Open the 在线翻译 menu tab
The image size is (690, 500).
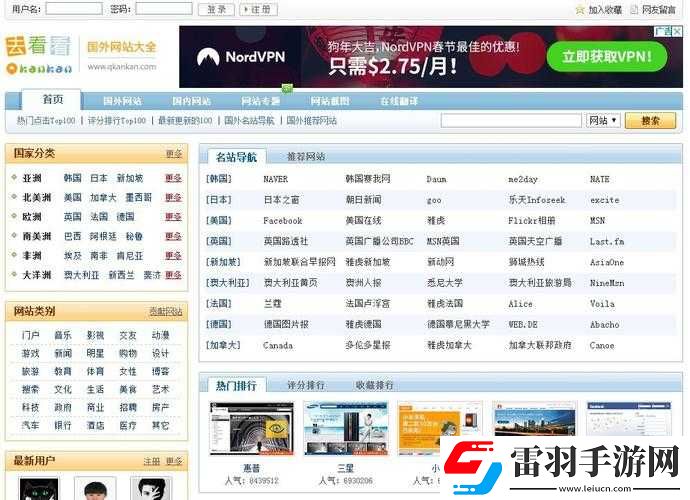coord(399,101)
